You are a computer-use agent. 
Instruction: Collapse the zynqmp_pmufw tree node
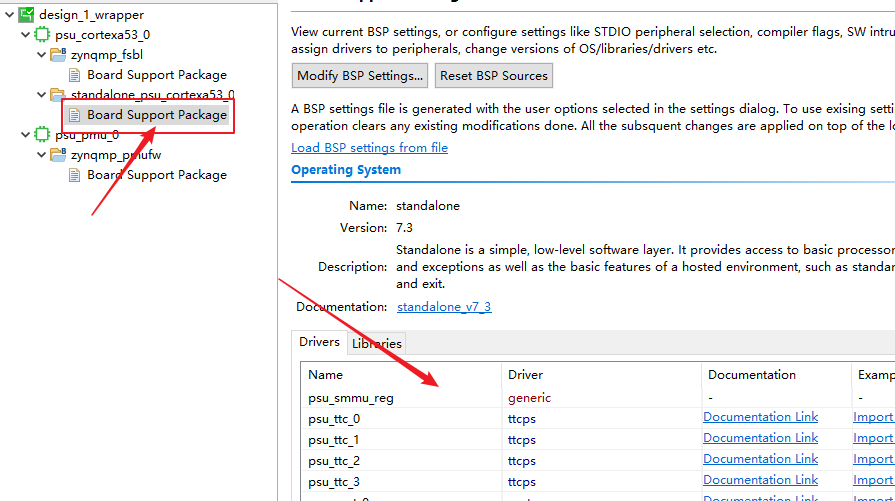point(41,155)
